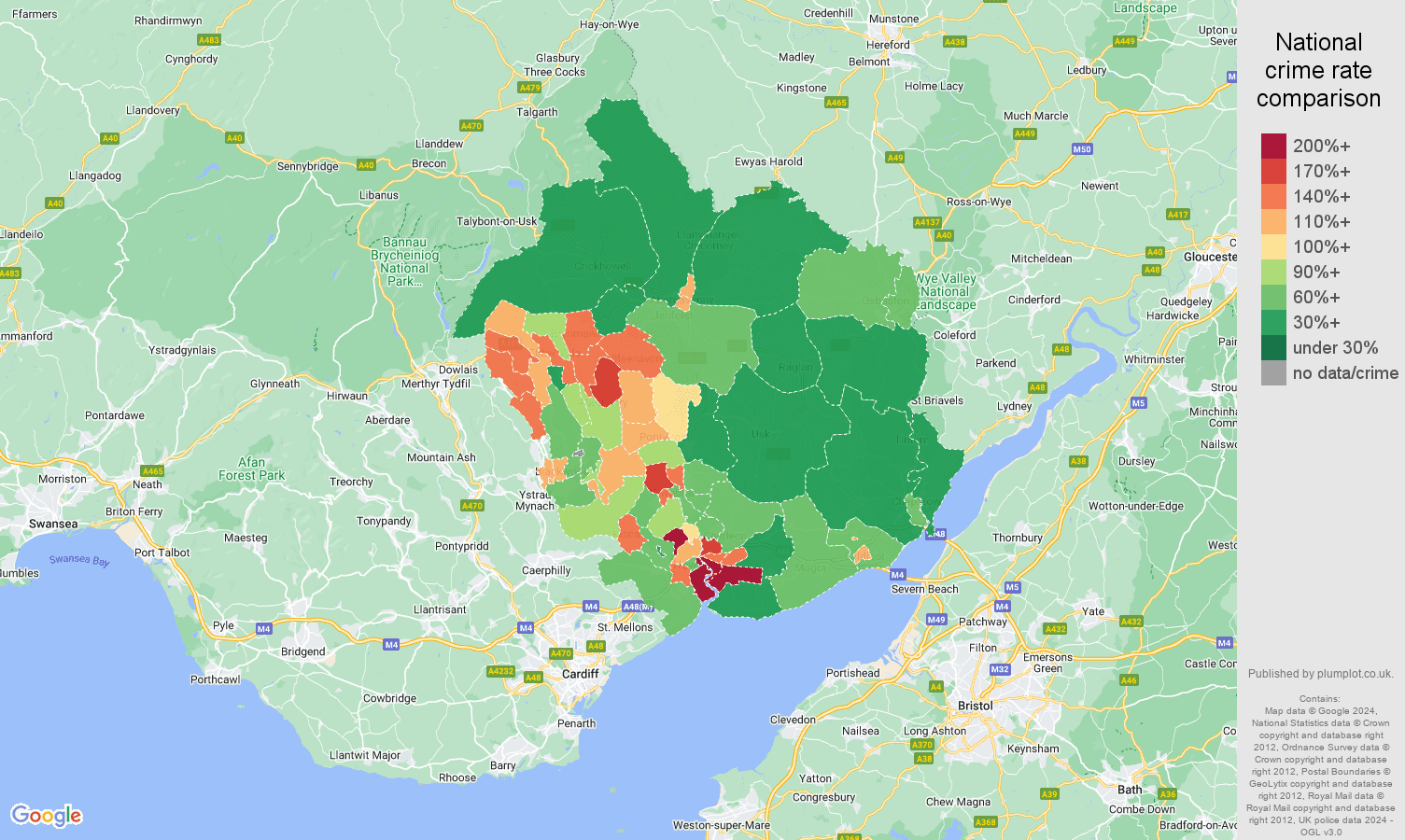Click the A4137 road shield
The width and height of the screenshot is (1405, 840).
click(927, 222)
